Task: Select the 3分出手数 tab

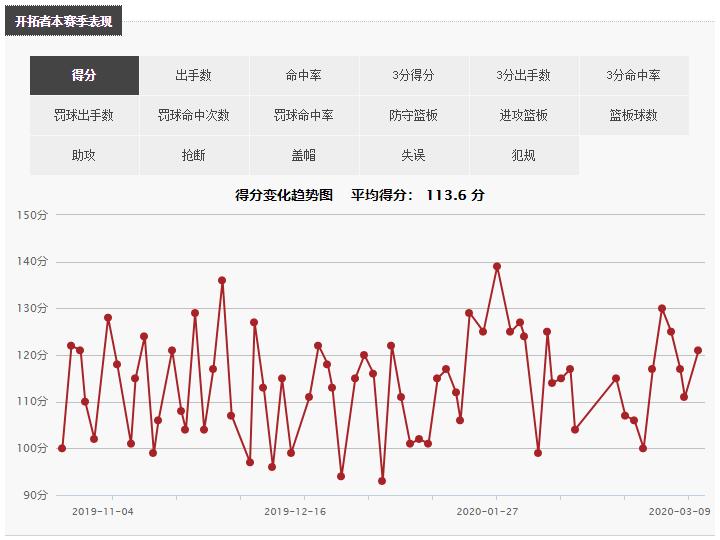Action: (x=523, y=75)
